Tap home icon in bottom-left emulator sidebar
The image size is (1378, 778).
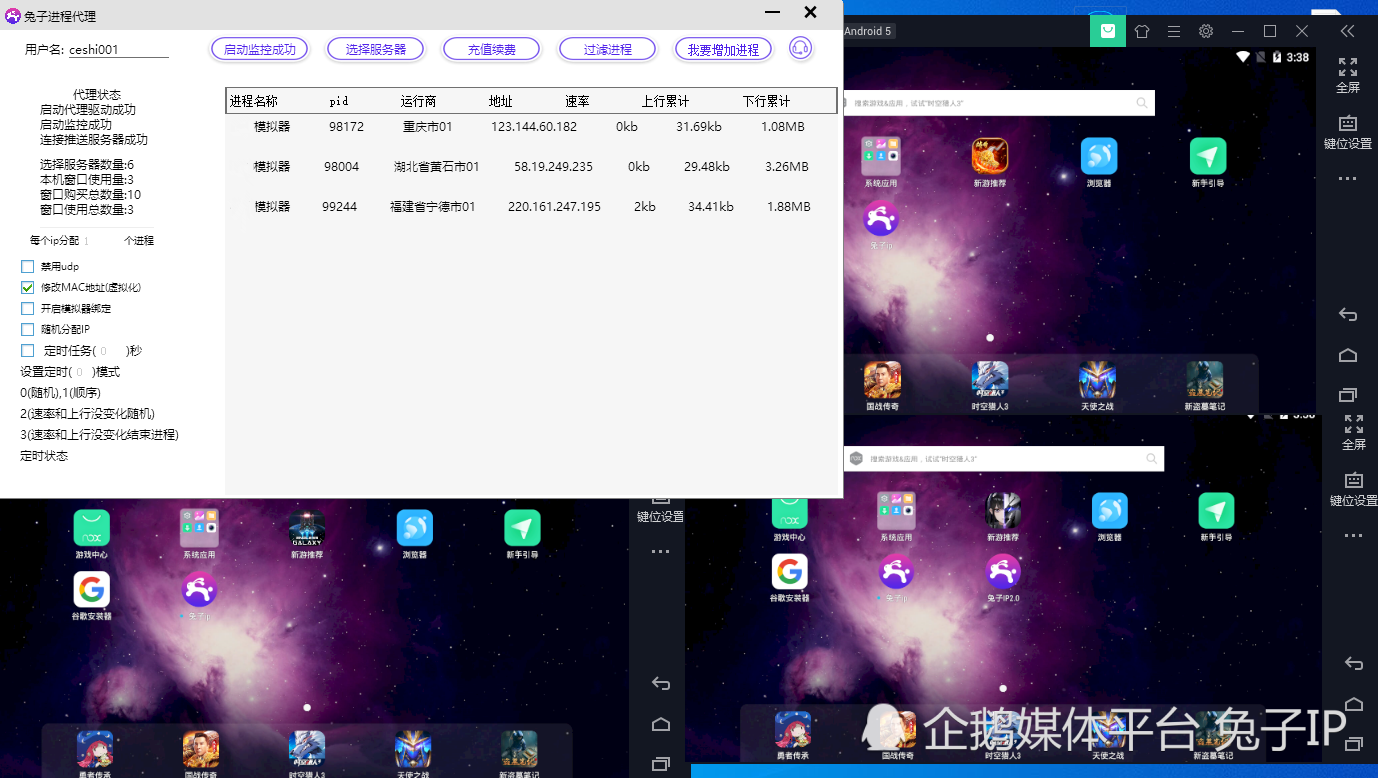[x=661, y=724]
